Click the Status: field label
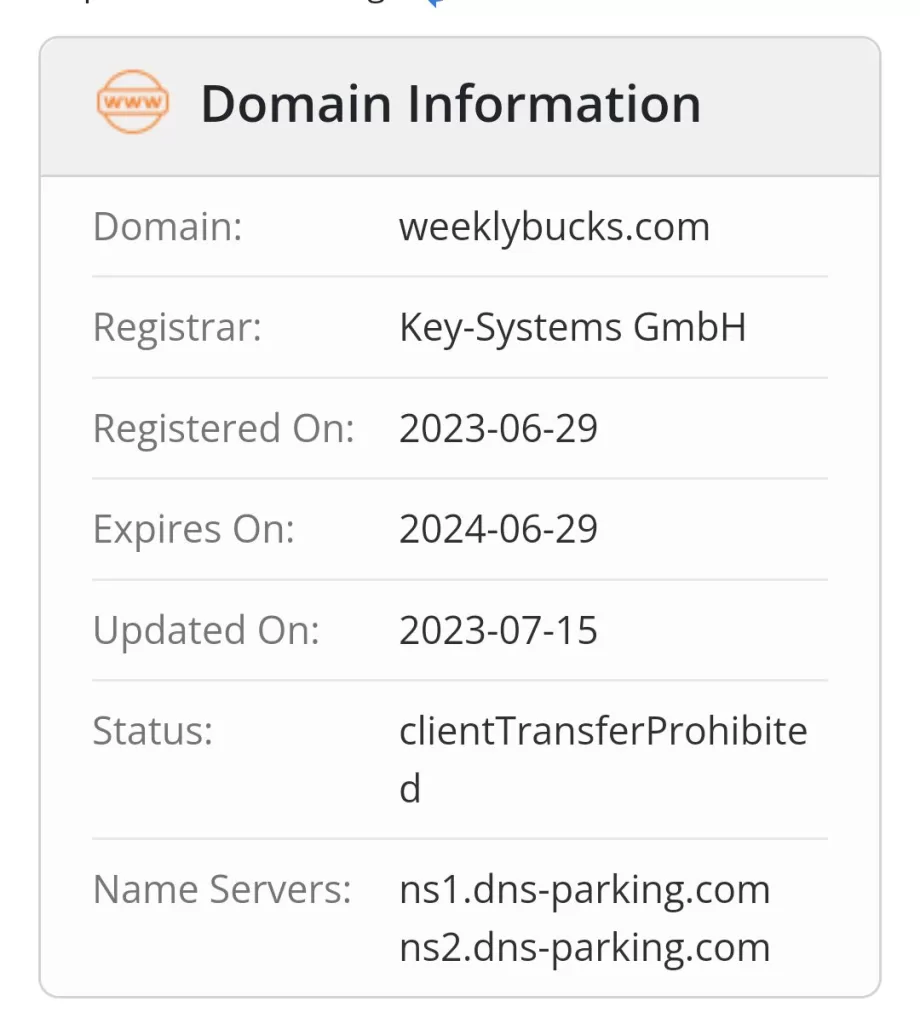 [152, 731]
